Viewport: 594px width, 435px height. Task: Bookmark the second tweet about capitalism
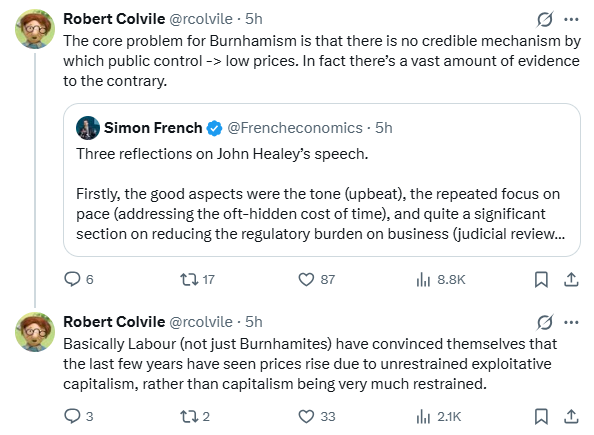[541, 416]
